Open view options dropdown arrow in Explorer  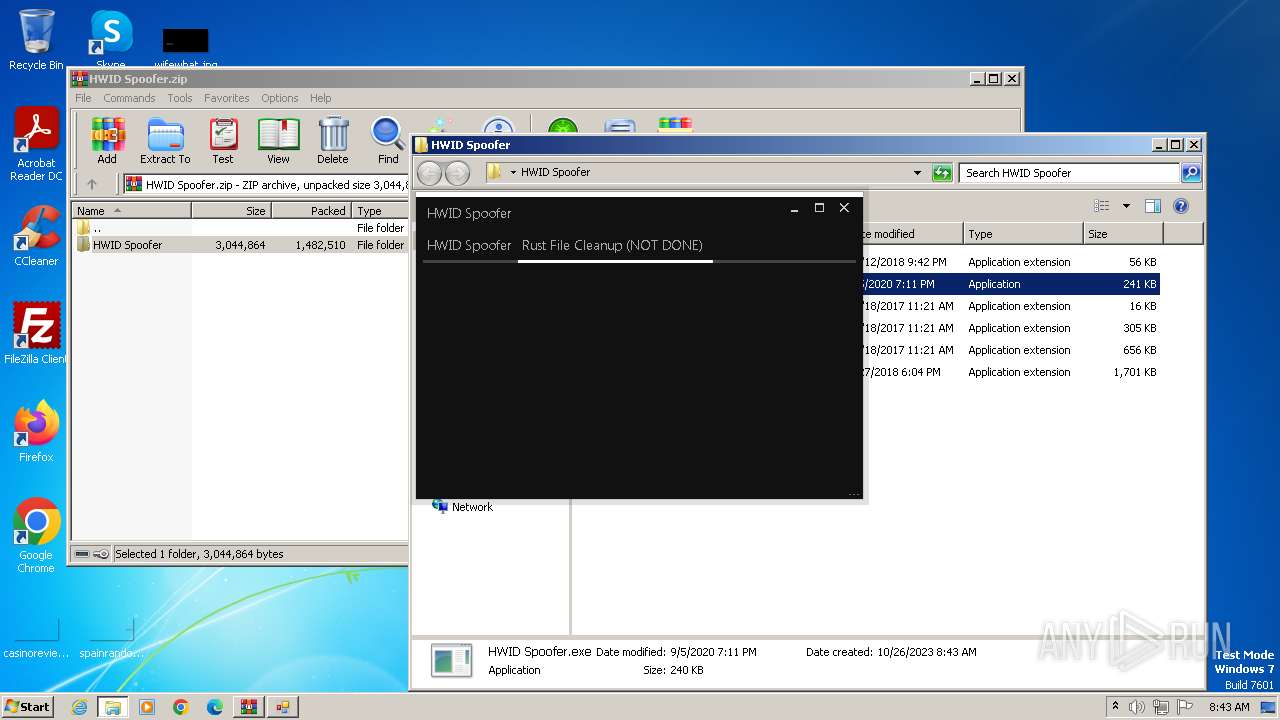pos(1126,206)
